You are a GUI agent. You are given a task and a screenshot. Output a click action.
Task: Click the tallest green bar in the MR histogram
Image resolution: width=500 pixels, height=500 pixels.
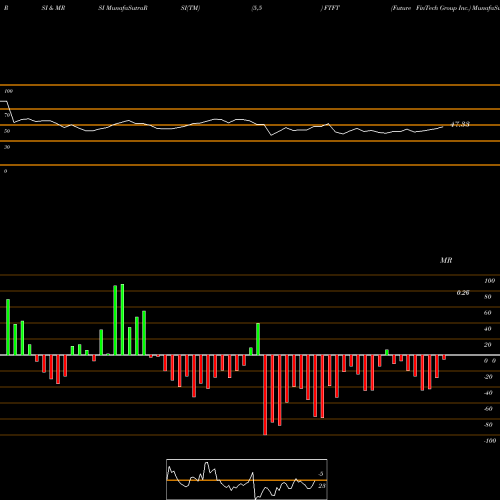tap(122, 319)
